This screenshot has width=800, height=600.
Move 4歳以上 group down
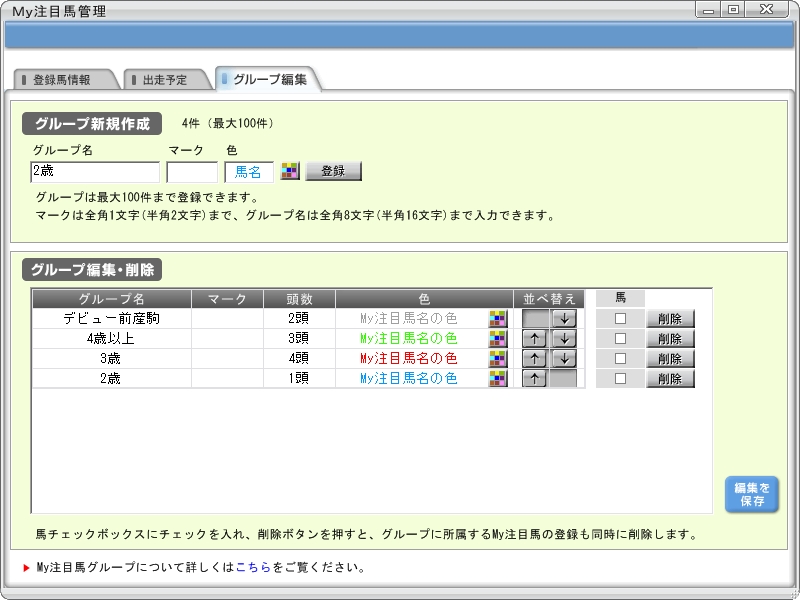coord(564,338)
